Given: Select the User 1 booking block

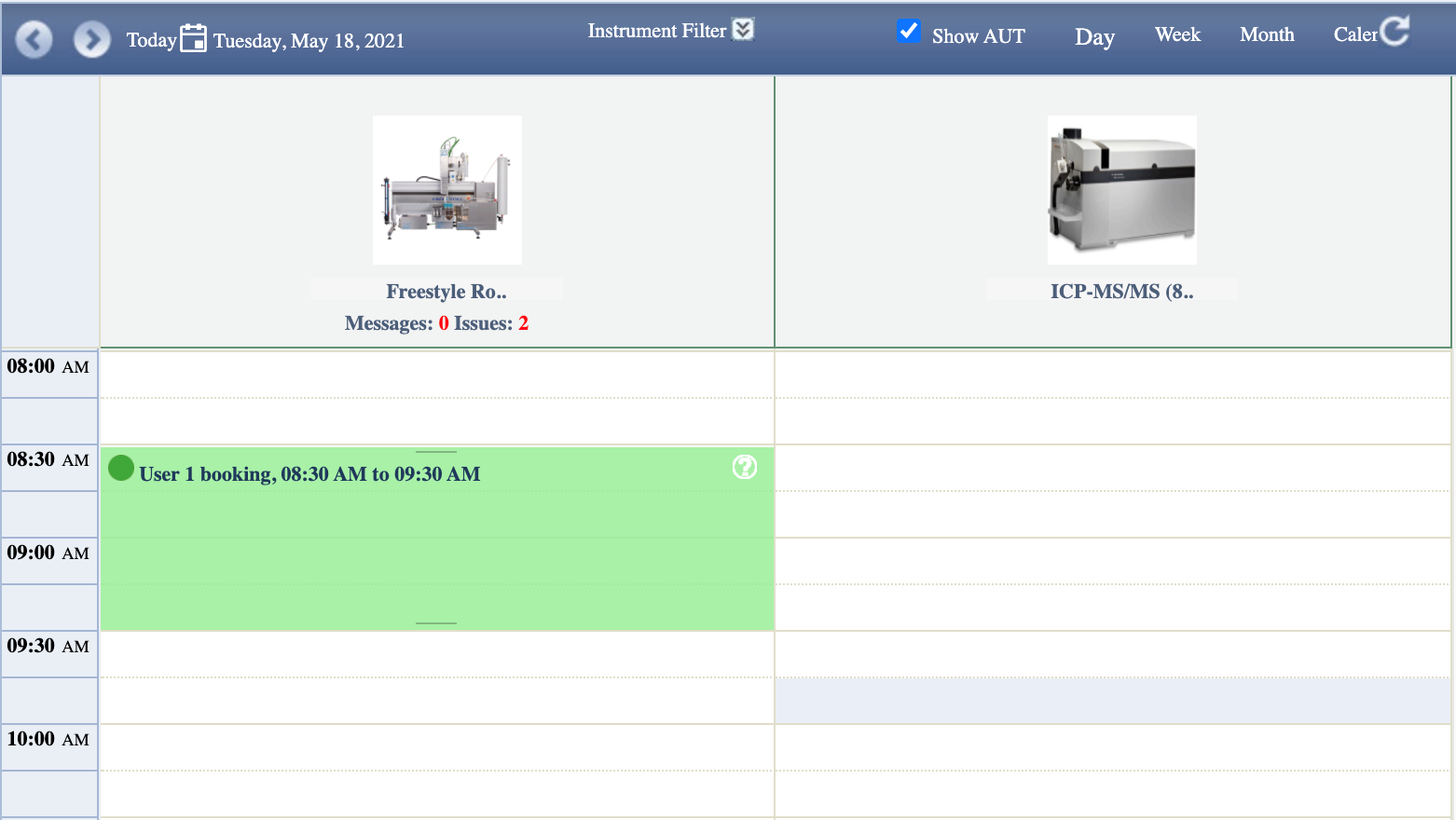Looking at the screenshot, I should (436, 550).
